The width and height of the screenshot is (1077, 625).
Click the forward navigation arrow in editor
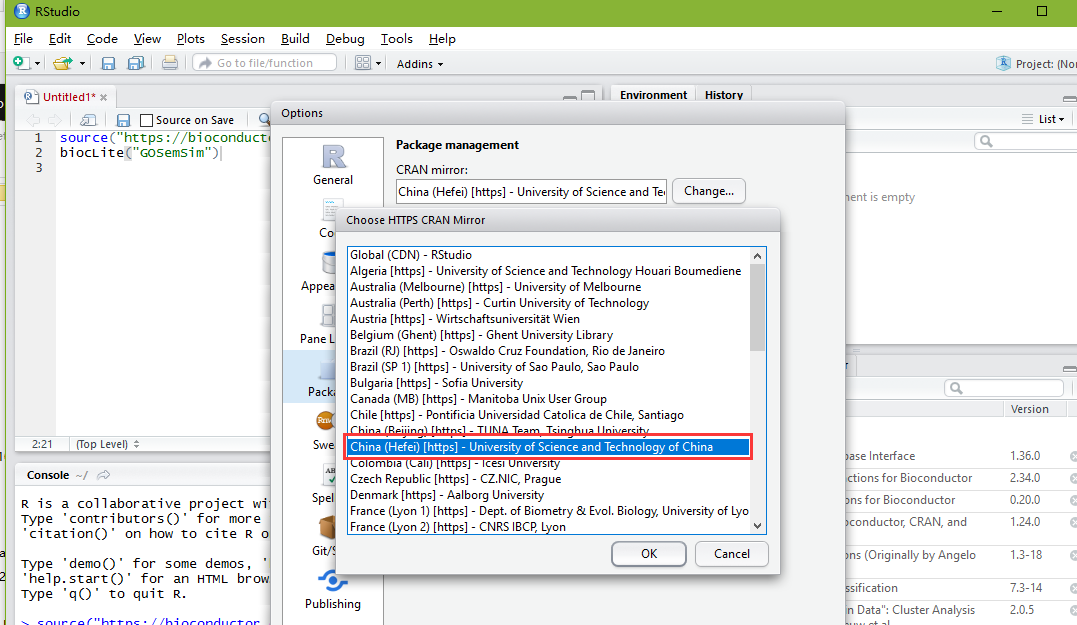pyautogui.click(x=54, y=120)
